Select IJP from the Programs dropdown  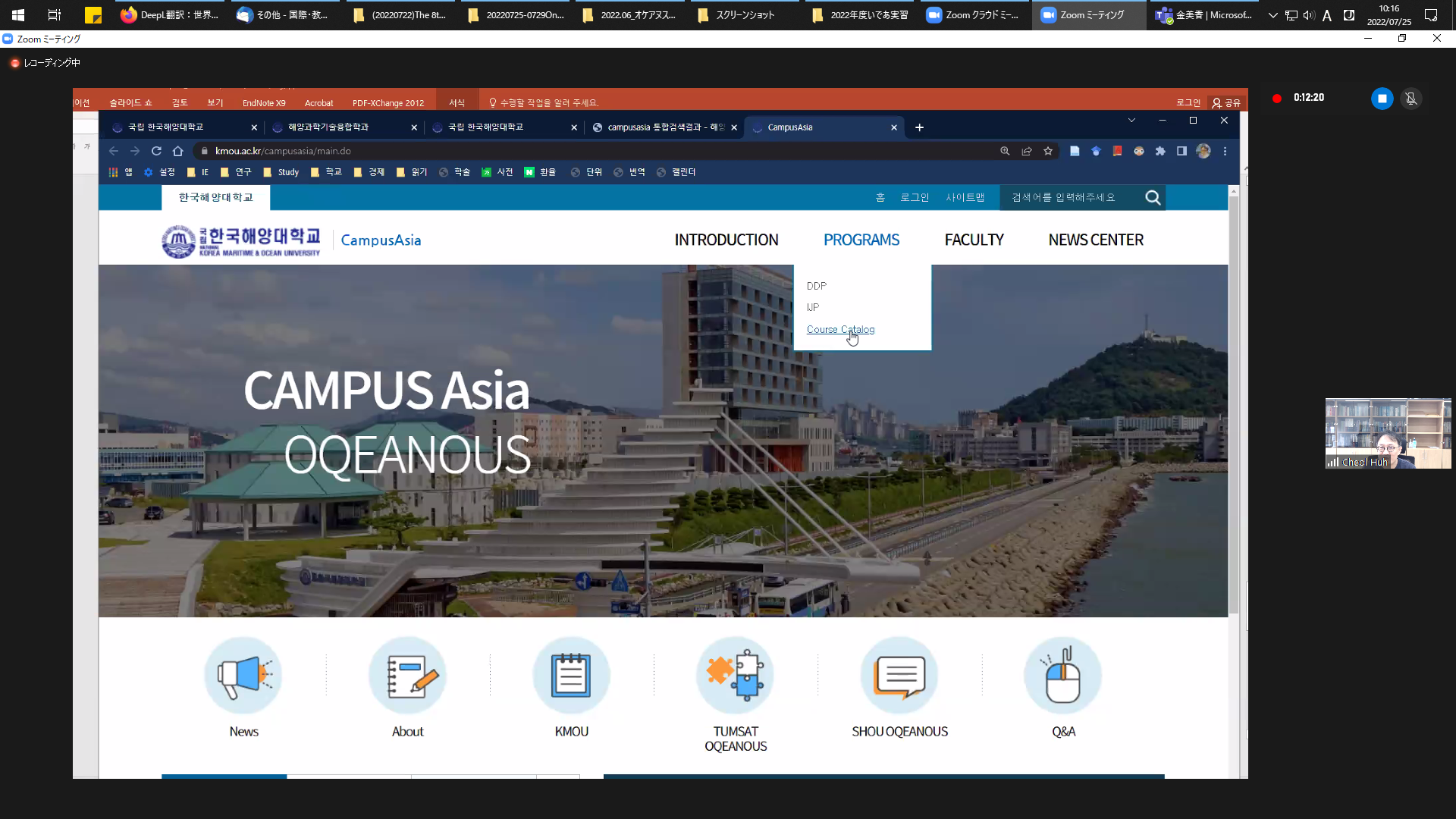[813, 307]
